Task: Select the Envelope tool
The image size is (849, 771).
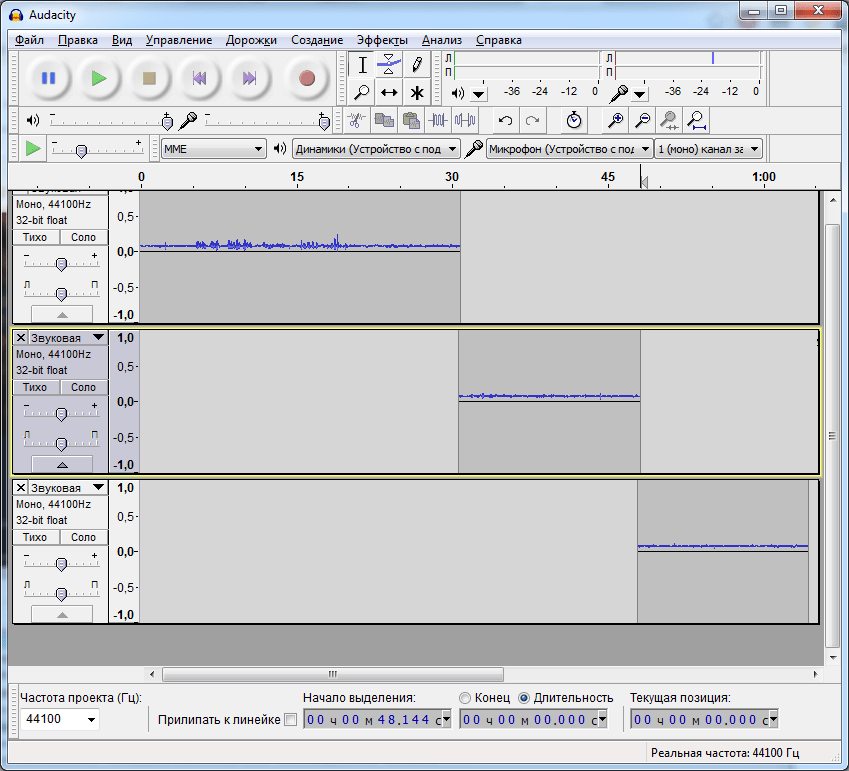Action: 389,65
